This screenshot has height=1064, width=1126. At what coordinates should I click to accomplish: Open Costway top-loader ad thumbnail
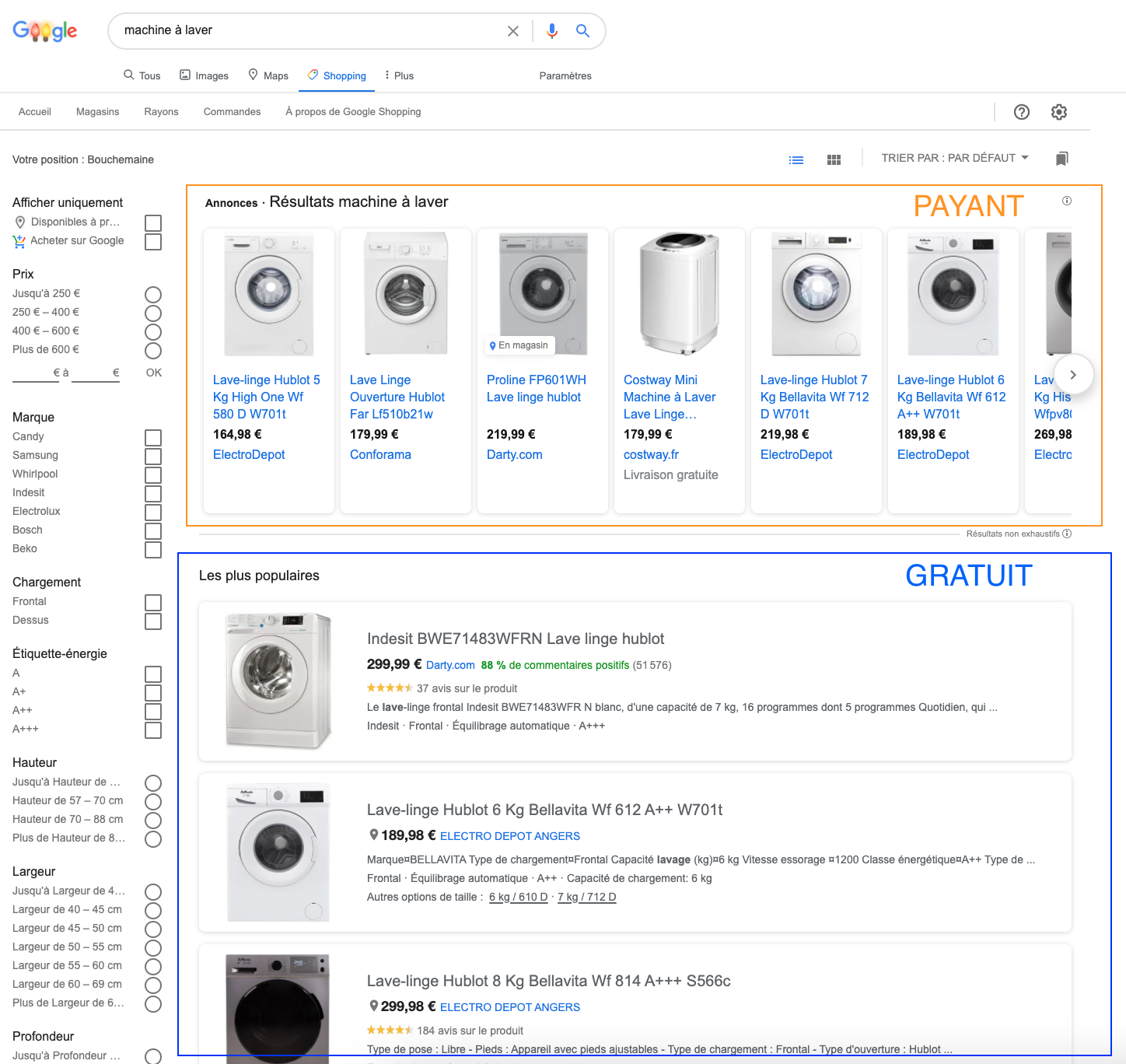coord(680,293)
